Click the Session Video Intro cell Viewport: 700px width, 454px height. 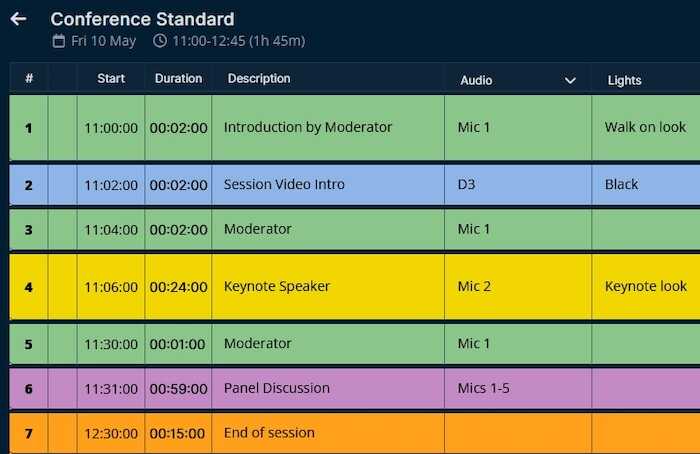point(284,185)
